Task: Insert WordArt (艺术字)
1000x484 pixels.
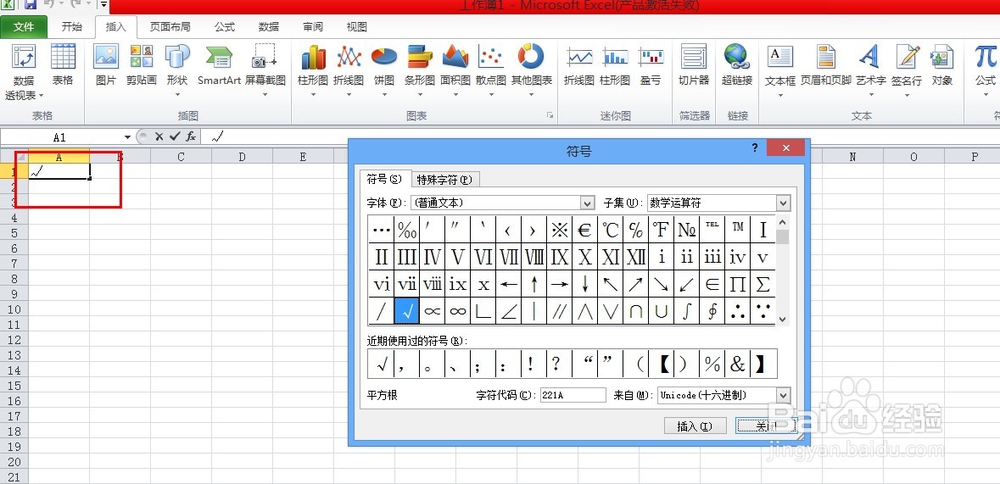Action: [871, 70]
